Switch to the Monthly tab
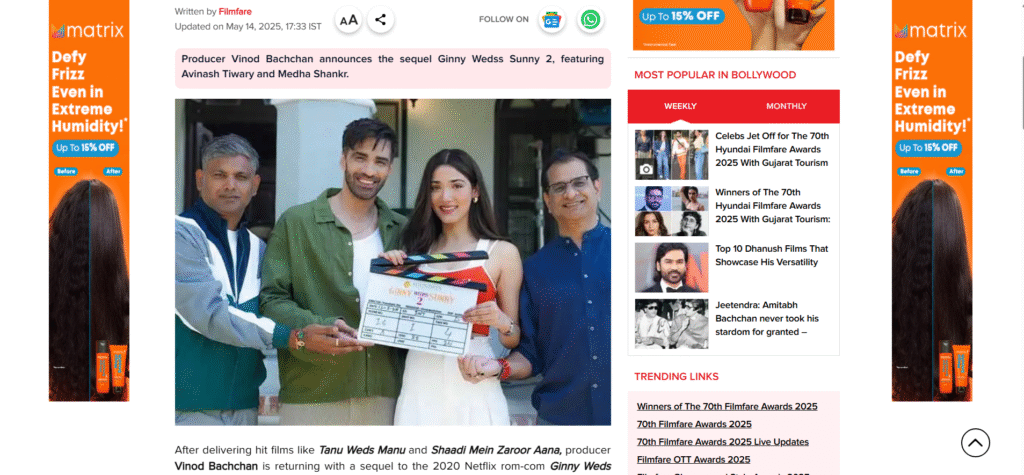 pyautogui.click(x=786, y=106)
